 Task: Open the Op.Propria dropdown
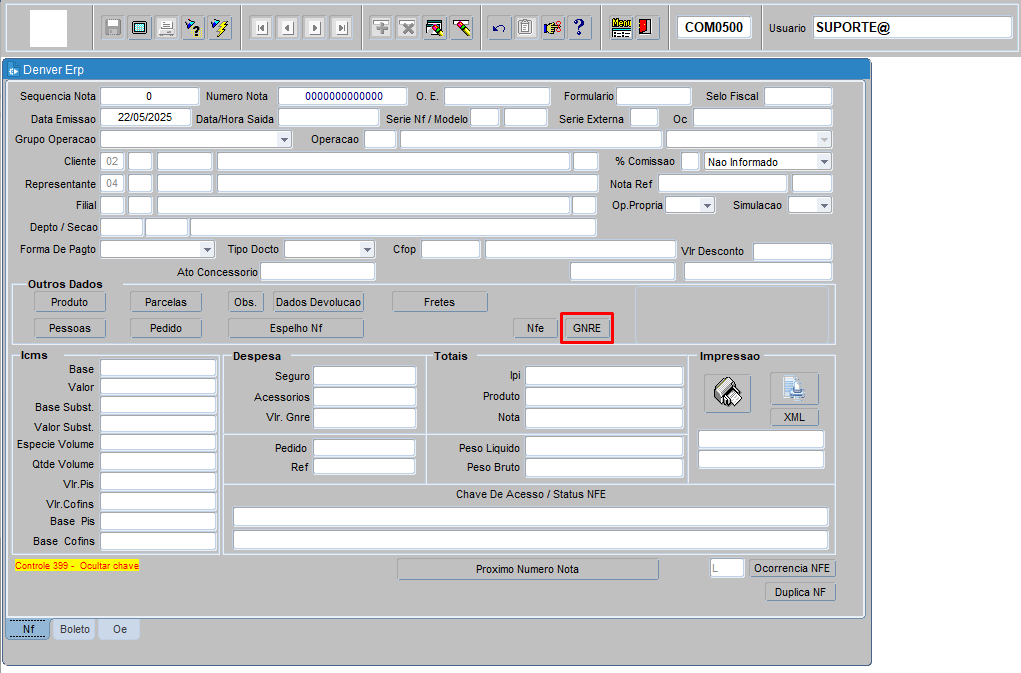707,205
